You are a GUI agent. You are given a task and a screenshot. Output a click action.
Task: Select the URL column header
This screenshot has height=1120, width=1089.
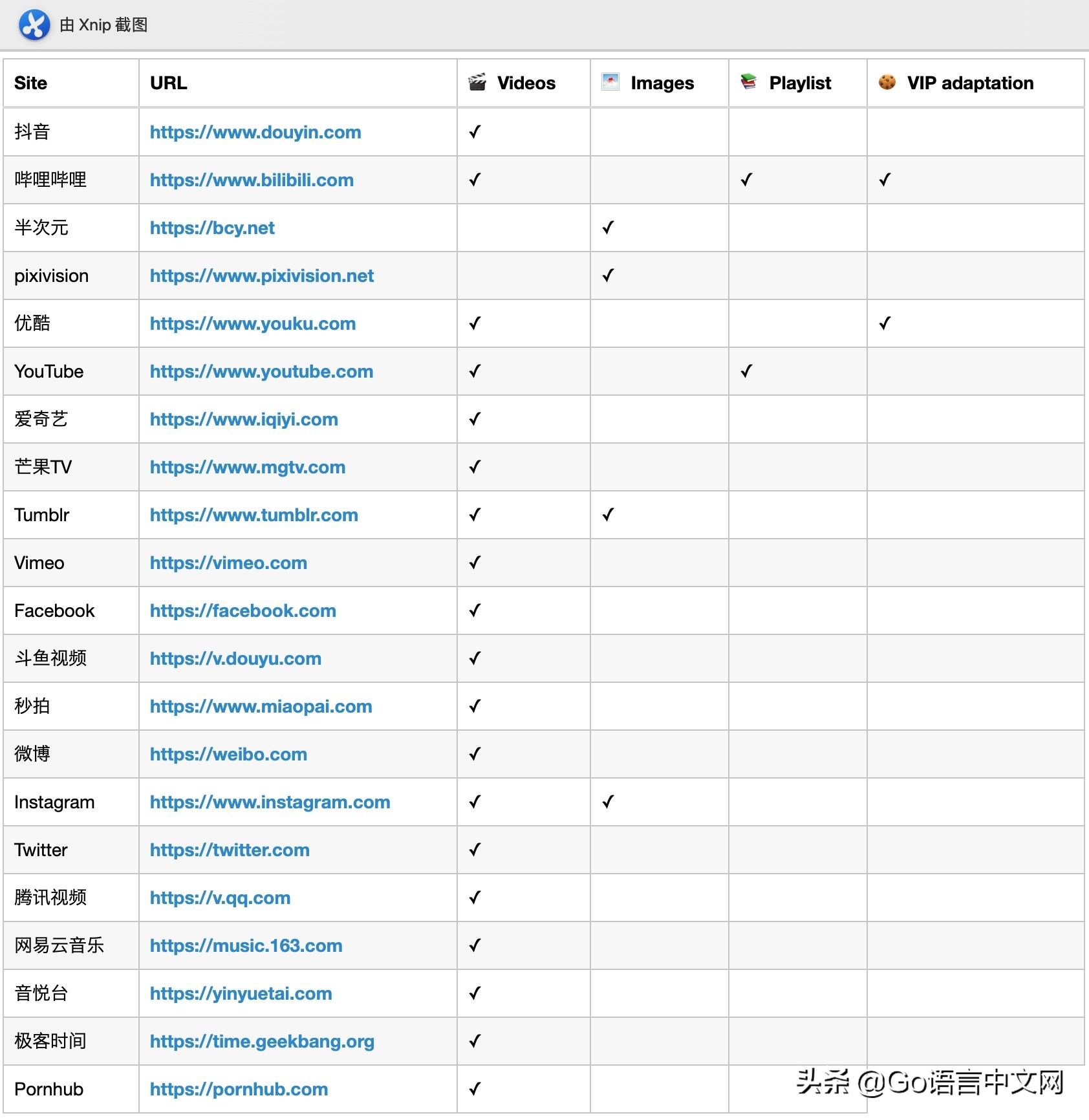[168, 83]
